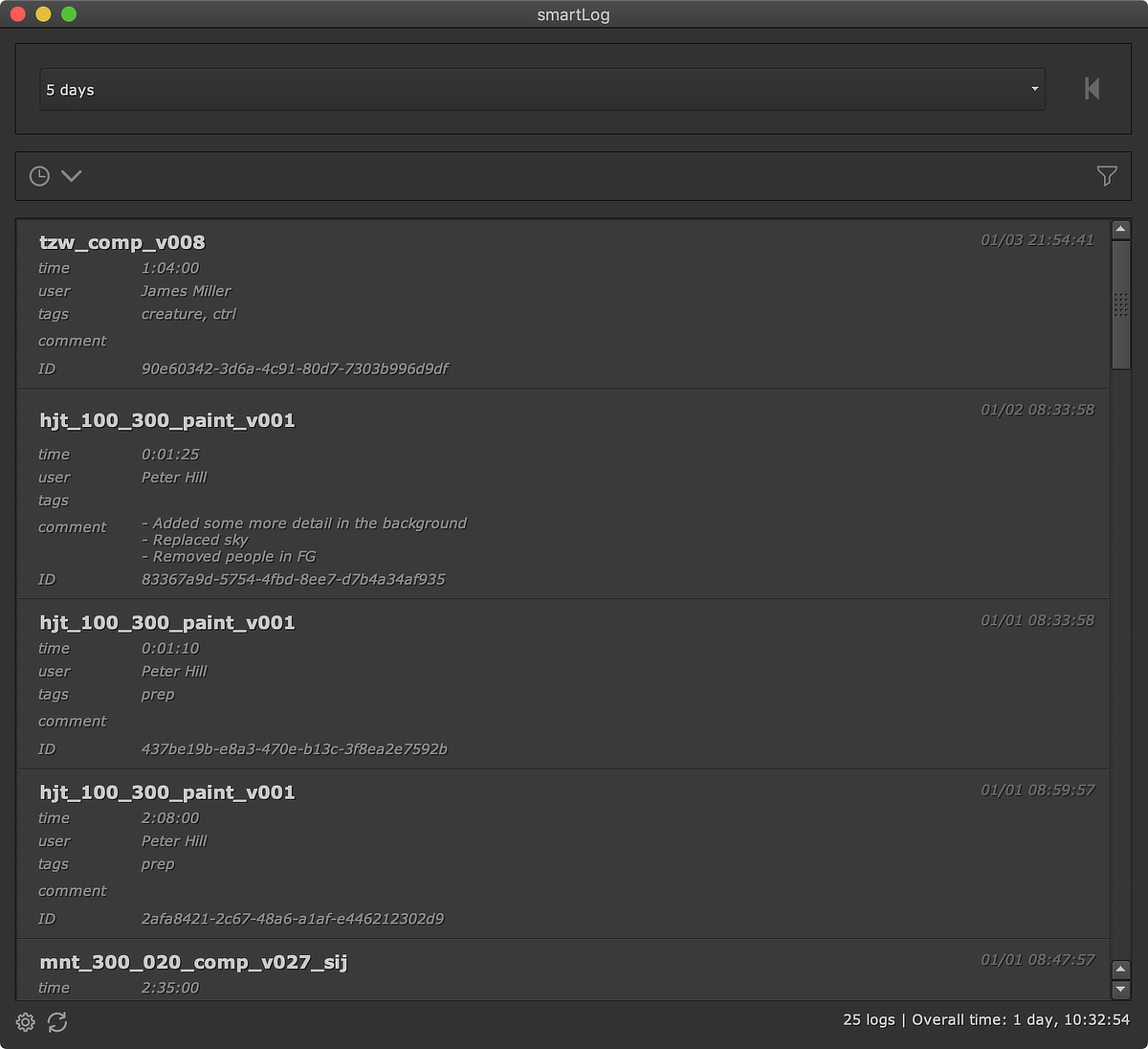This screenshot has height=1049, width=1148.
Task: Click timestamp 01/01 08:33:58
Action: coord(1037,620)
